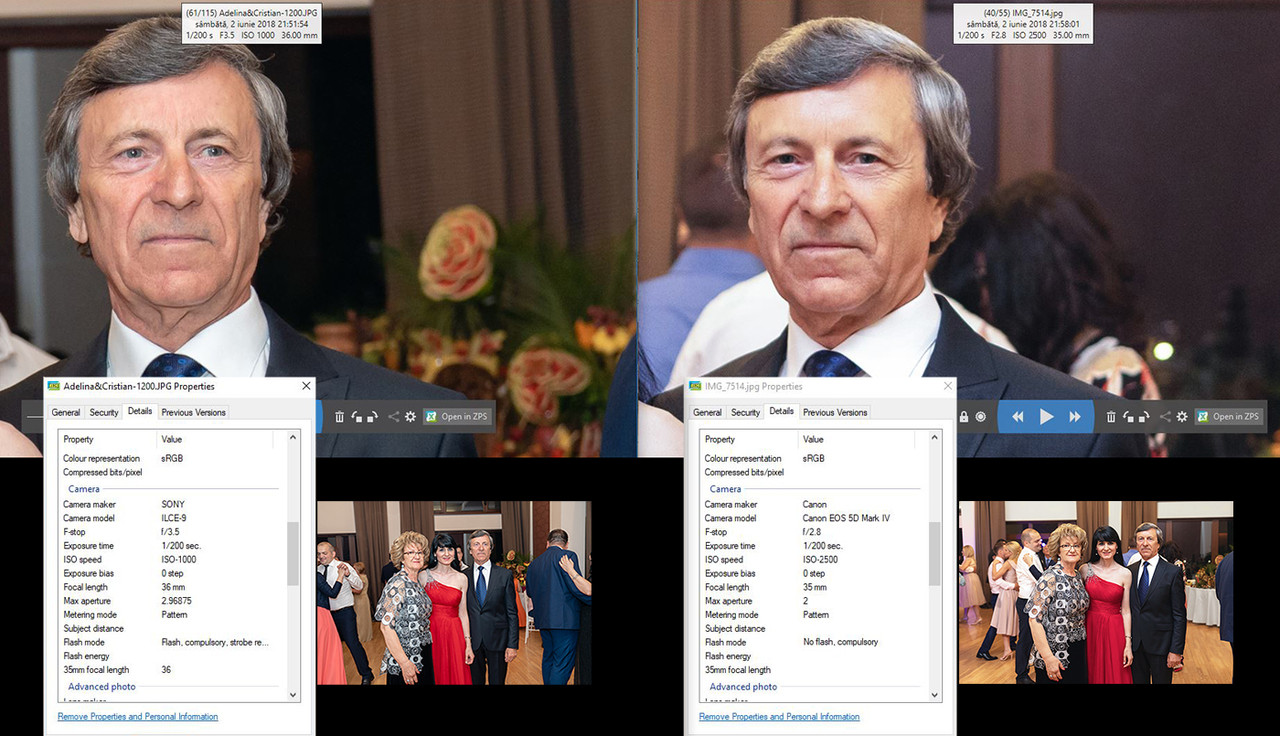Switch to Security tab in IMG_7514 Properties
Screen dimensions: 1280x736
[x=745, y=412]
